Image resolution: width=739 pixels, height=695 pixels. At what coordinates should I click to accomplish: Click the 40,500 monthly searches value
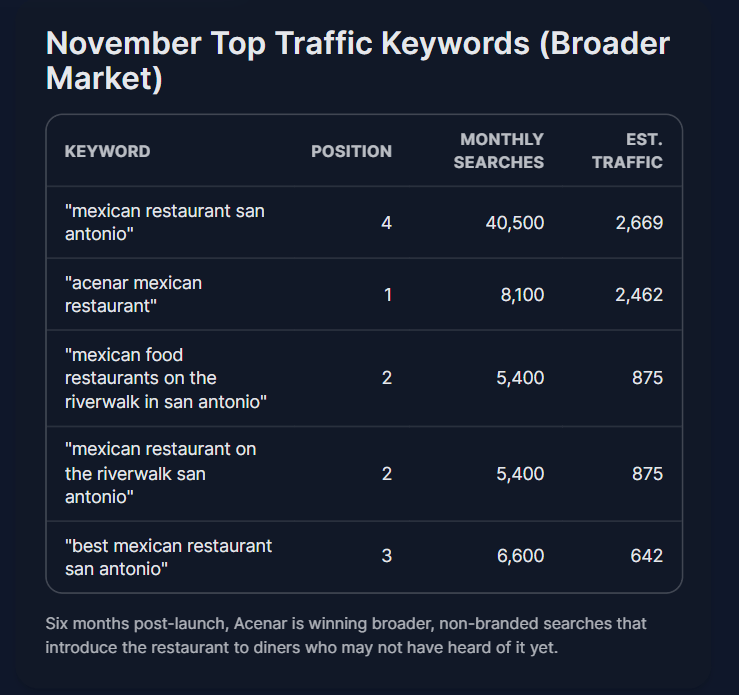pos(514,222)
